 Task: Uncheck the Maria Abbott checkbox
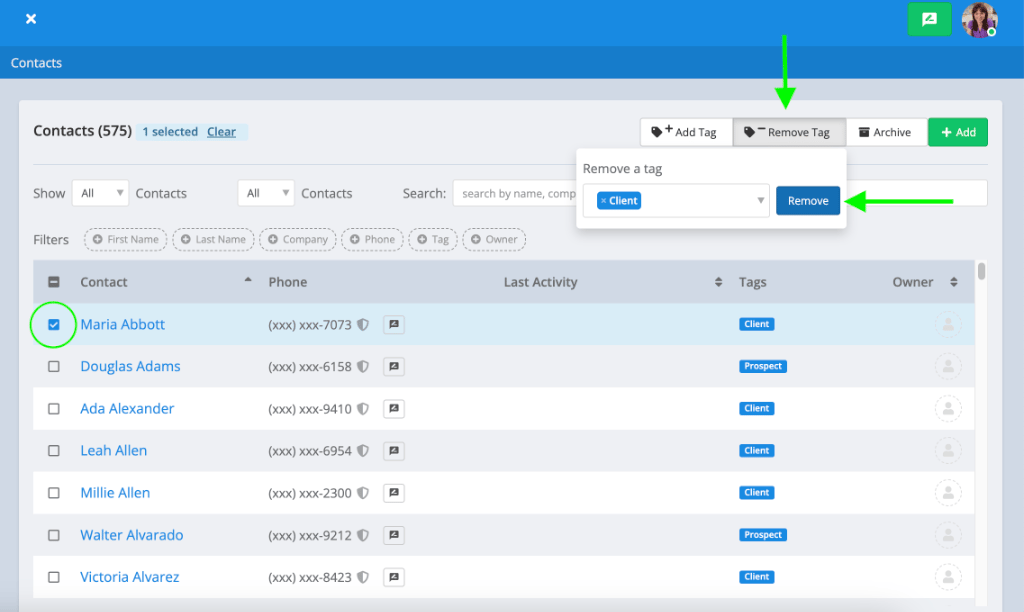(54, 325)
